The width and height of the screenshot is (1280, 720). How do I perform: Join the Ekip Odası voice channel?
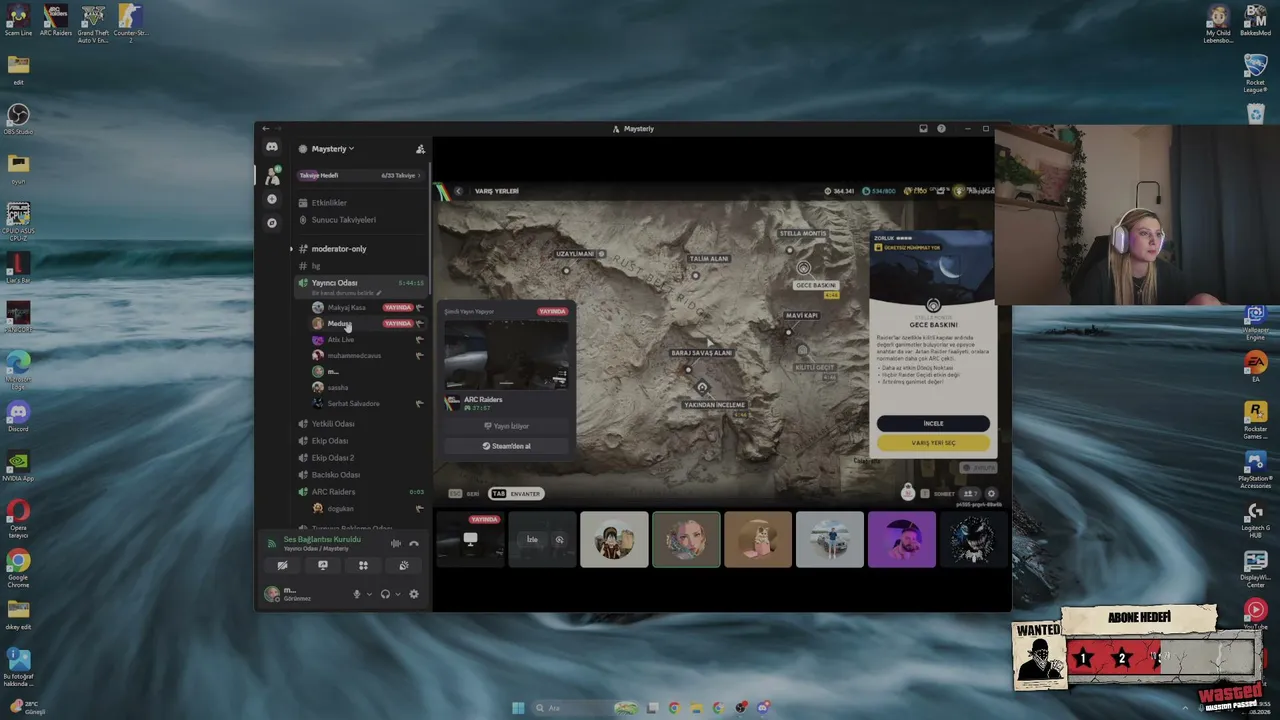(x=329, y=441)
